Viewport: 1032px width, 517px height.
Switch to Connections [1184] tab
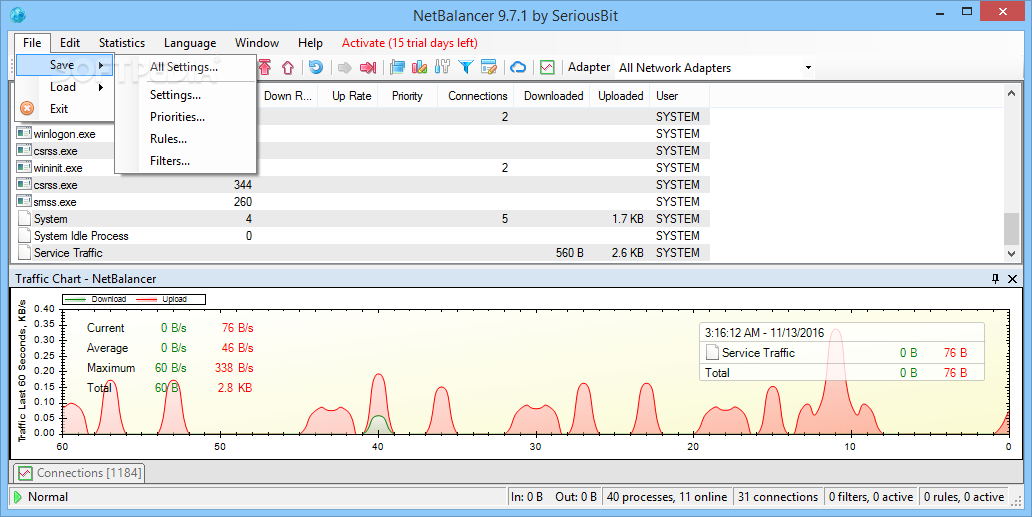pos(80,472)
